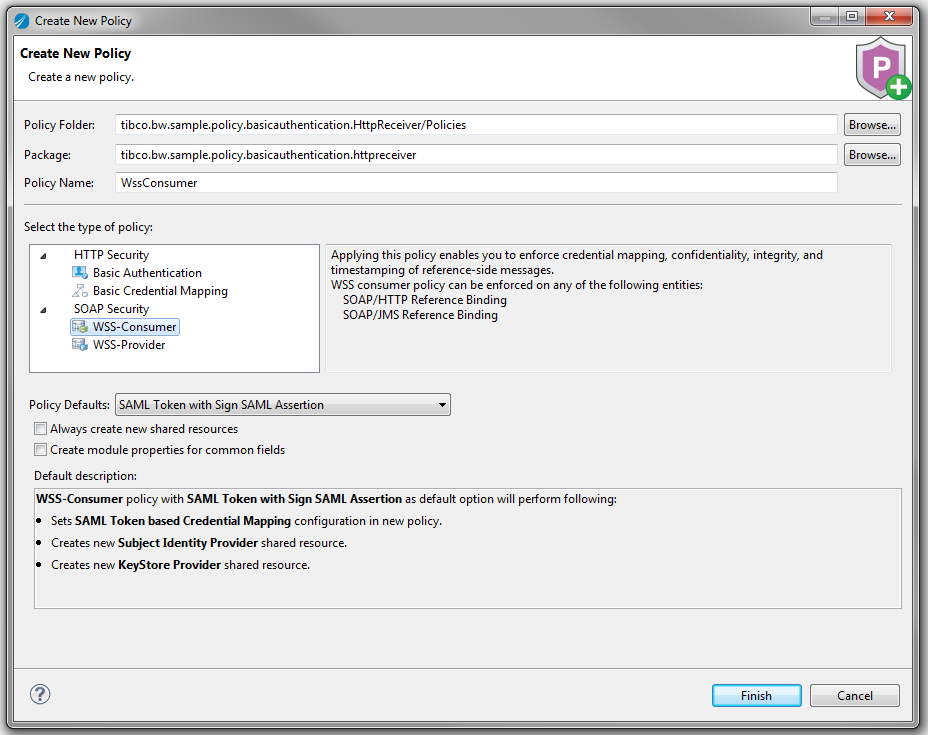Collapse the SOAP Security tree node
Screen dimensions: 928x735
coord(44,310)
